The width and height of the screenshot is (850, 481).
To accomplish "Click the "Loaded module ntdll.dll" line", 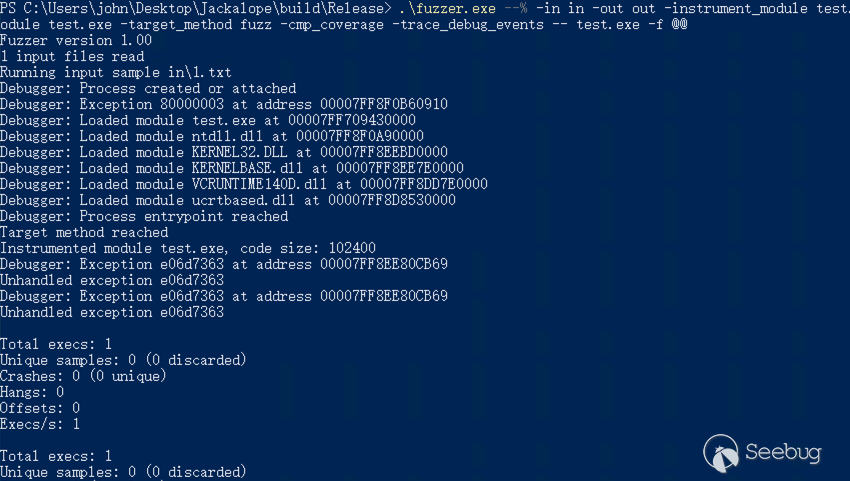I will coord(212,136).
